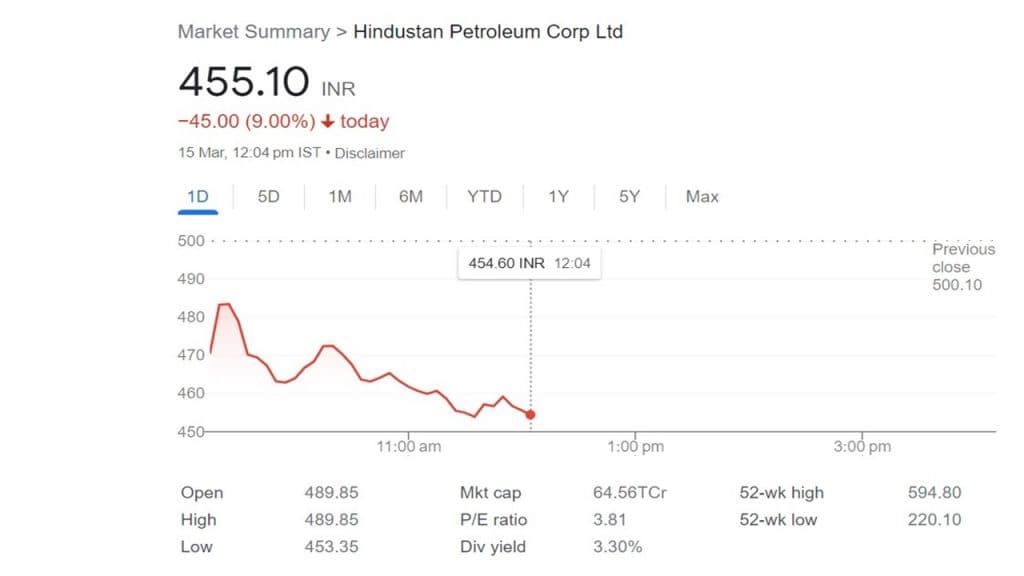Select the 1D time range tab

[198, 197]
